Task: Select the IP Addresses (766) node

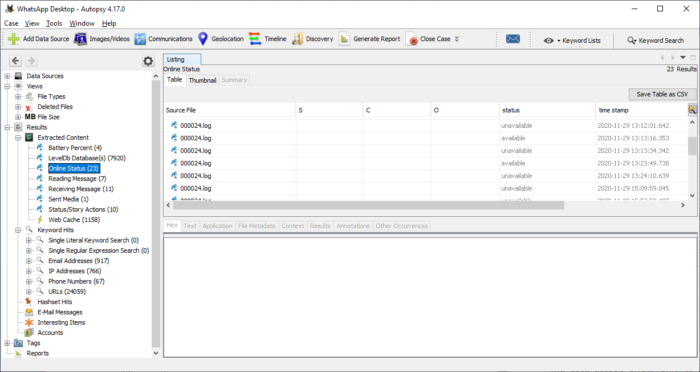Action: coord(75,271)
